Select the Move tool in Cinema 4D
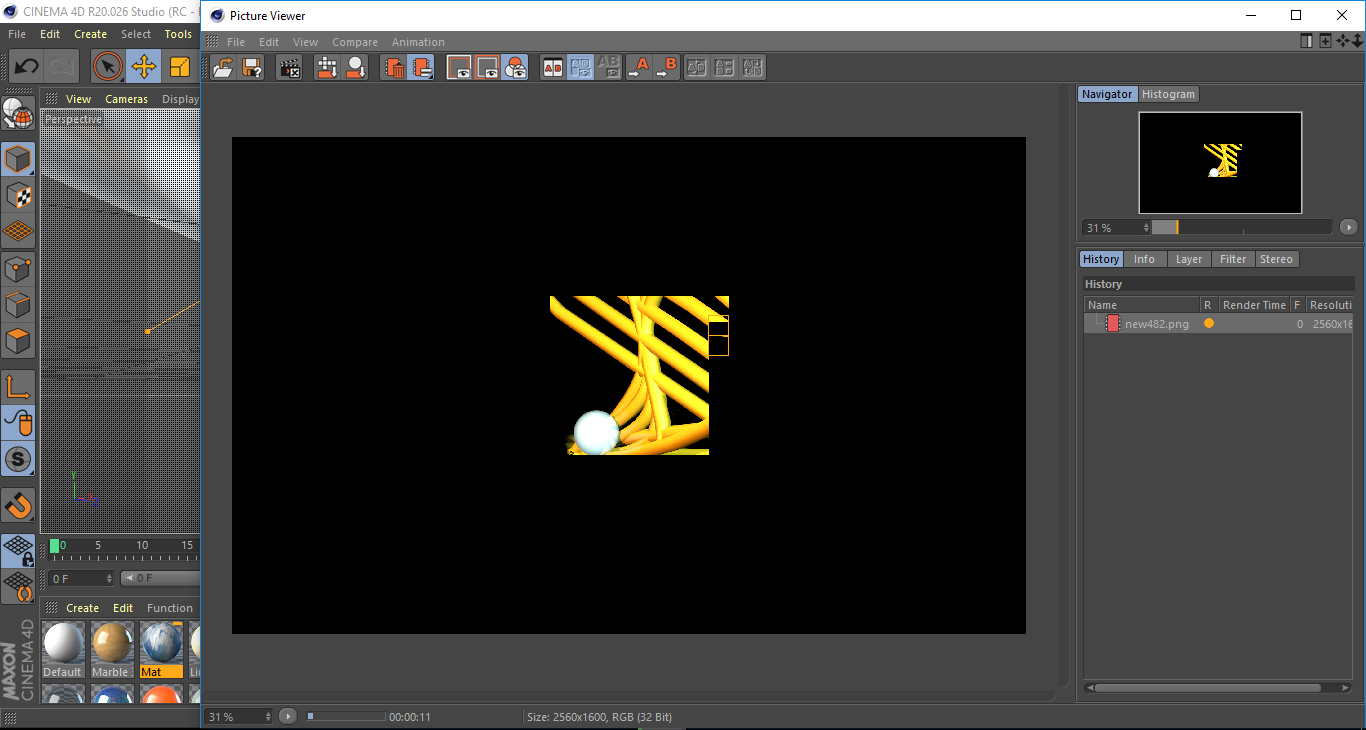 [144, 67]
